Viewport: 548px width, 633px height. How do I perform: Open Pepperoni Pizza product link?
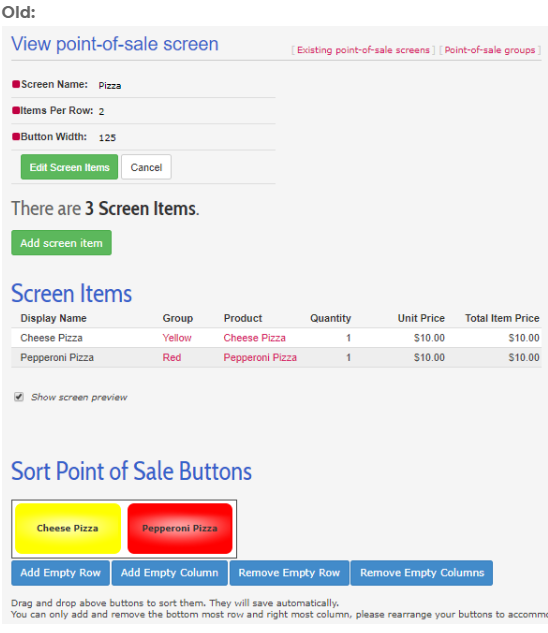click(260, 357)
